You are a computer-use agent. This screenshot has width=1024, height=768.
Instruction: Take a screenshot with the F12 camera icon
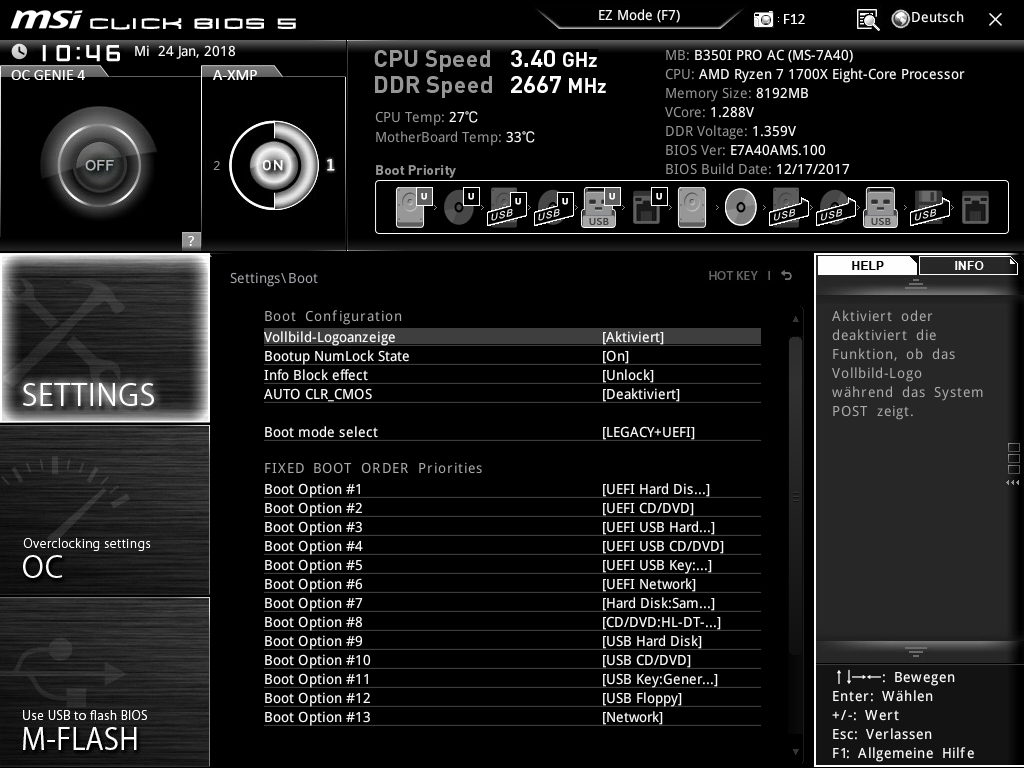pos(763,19)
